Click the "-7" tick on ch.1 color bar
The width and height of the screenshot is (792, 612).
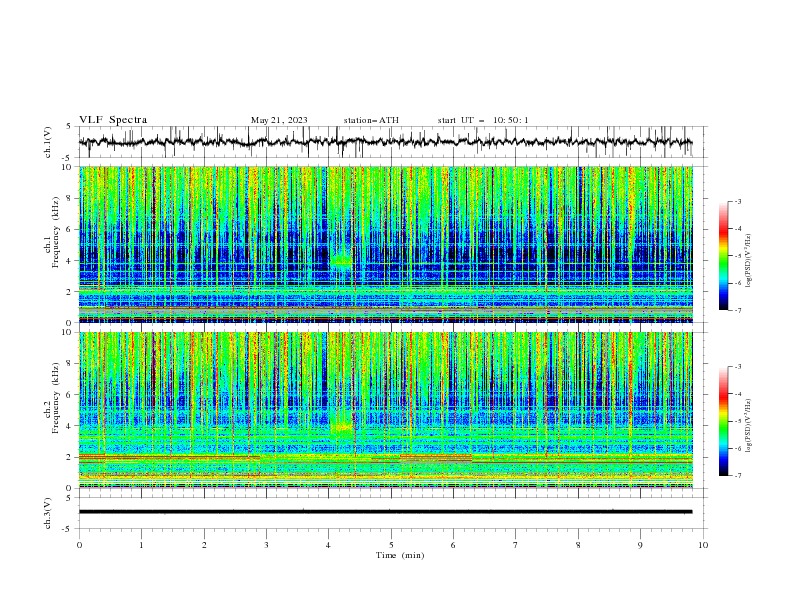tap(737, 310)
